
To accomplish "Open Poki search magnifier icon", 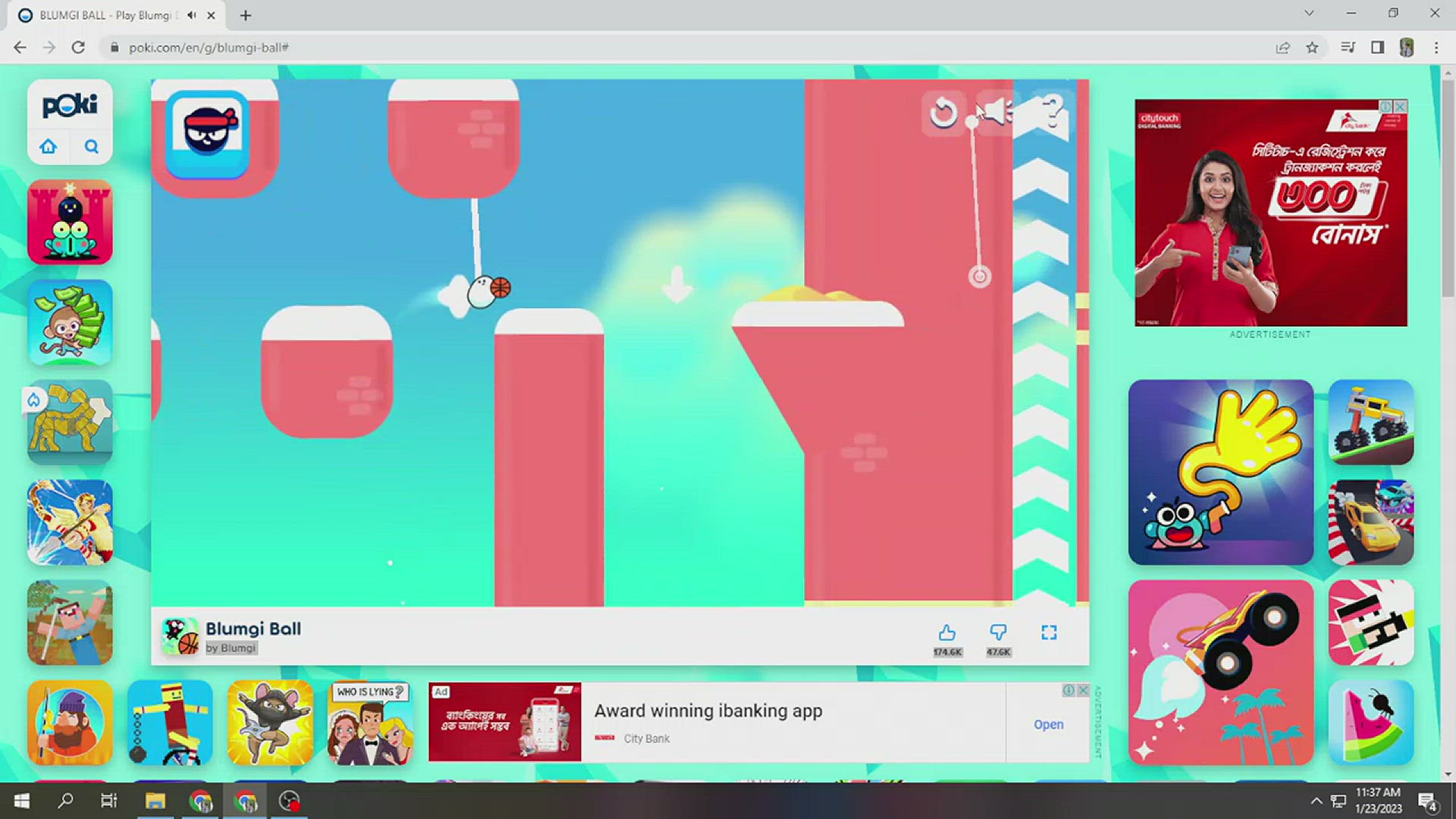I will tap(91, 146).
